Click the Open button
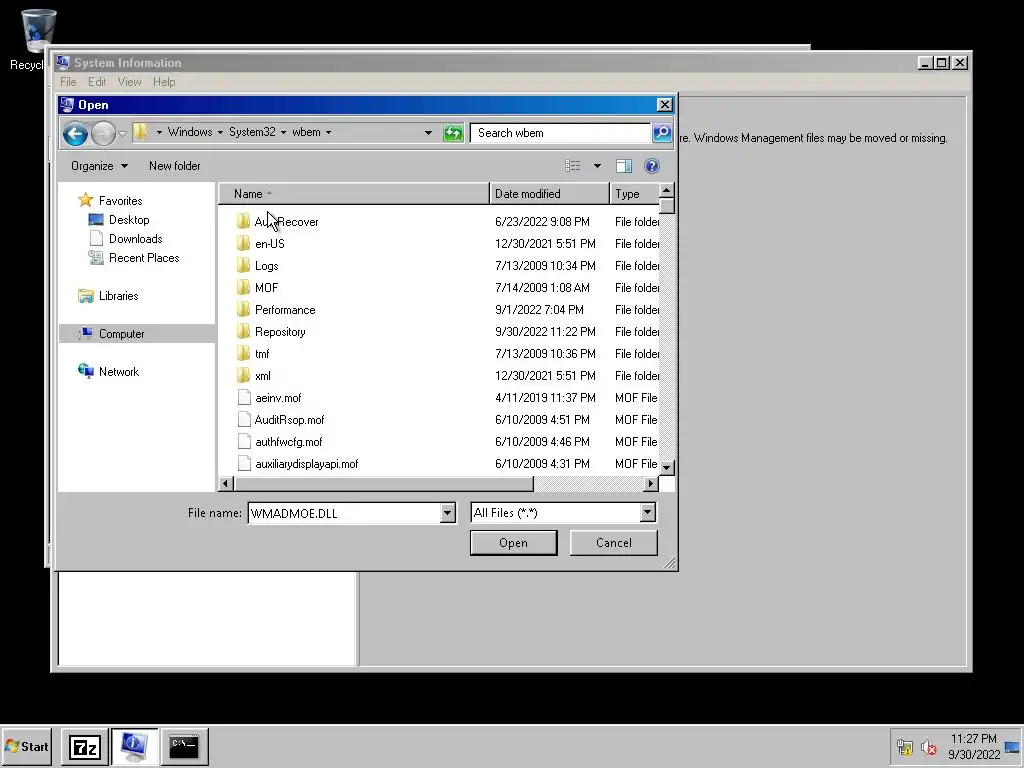The image size is (1024, 768). 513,543
